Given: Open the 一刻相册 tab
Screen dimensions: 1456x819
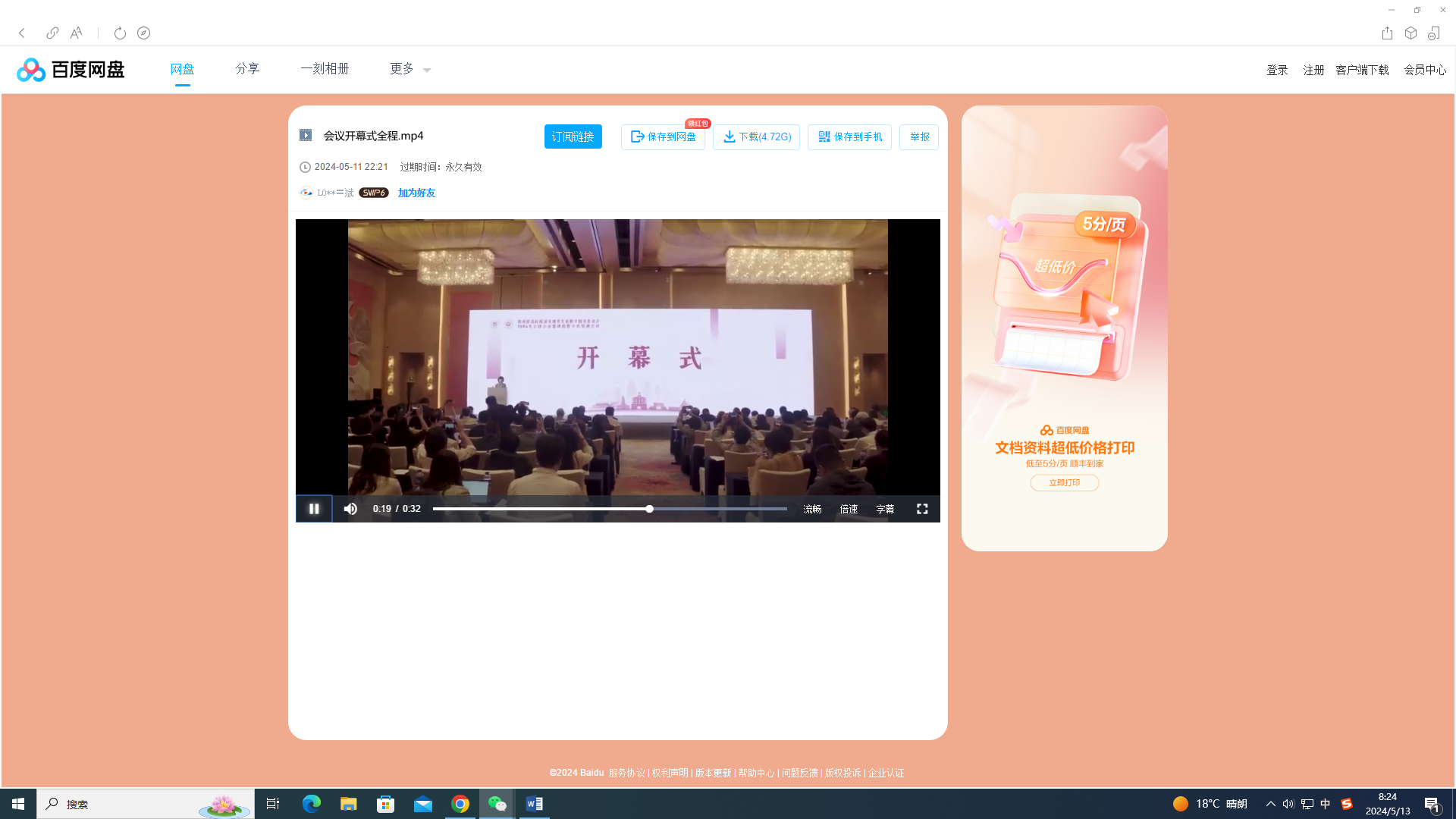Looking at the screenshot, I should 325,69.
